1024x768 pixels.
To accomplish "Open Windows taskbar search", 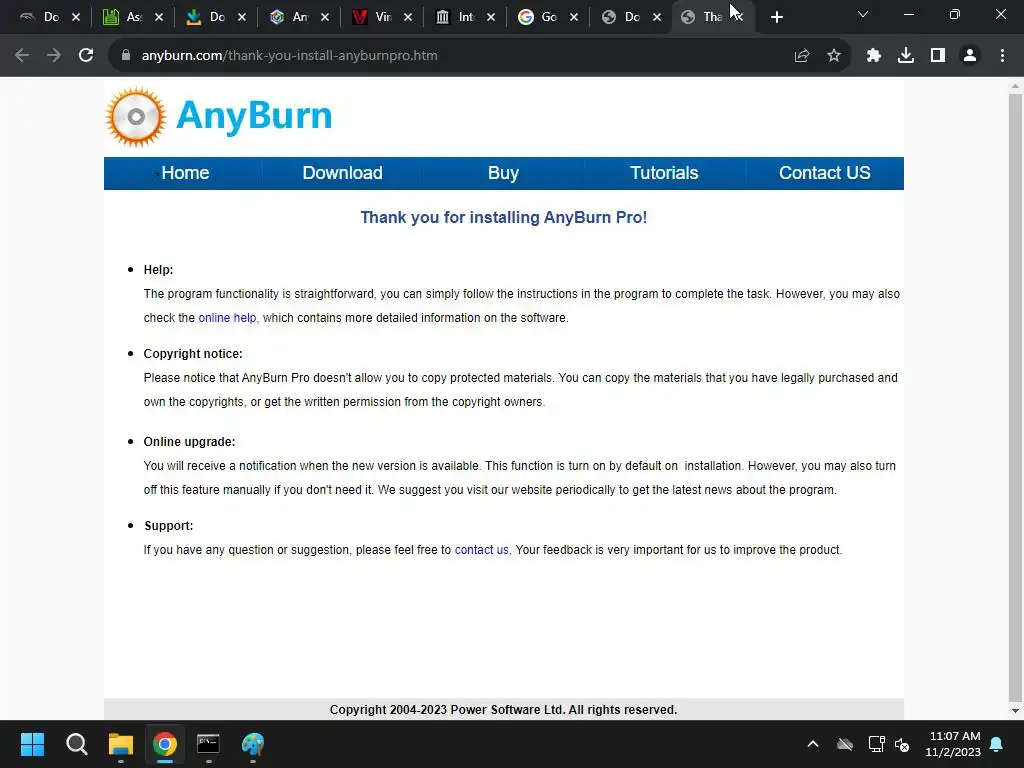I will point(76,744).
